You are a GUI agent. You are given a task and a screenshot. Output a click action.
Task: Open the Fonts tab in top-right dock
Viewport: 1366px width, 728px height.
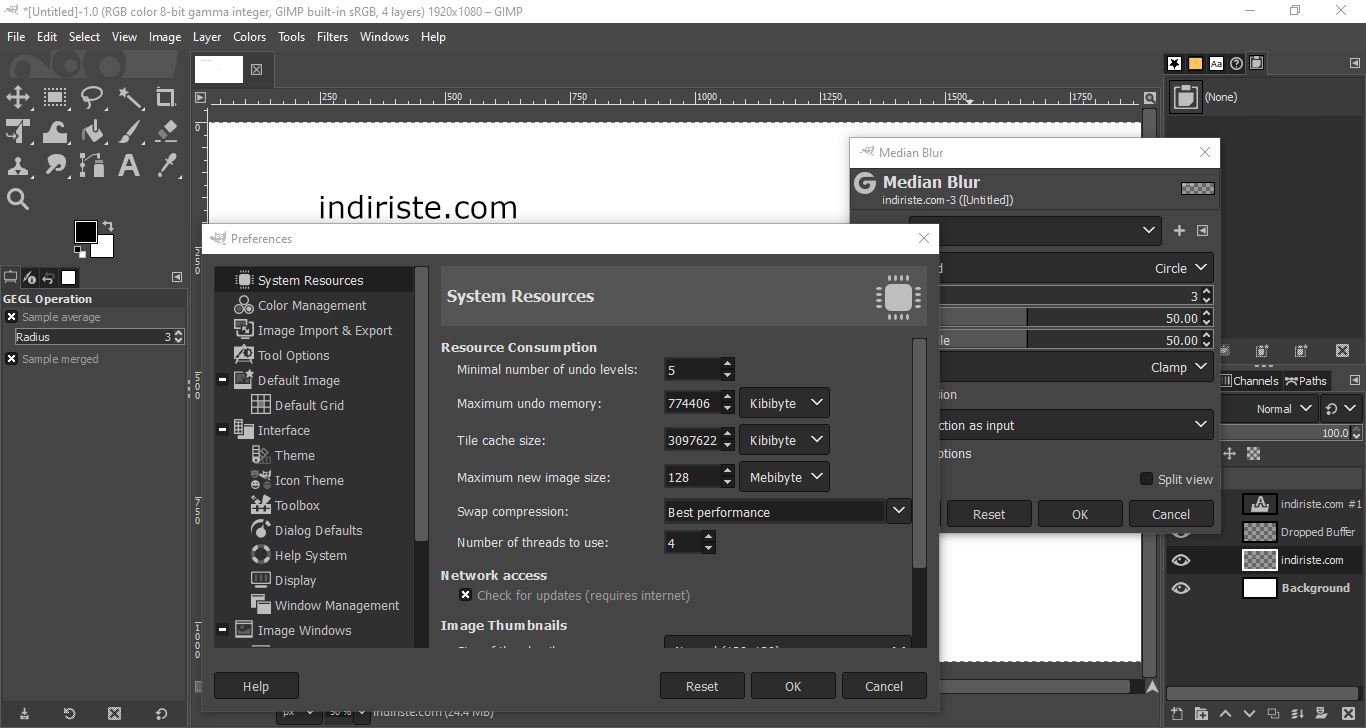1216,63
